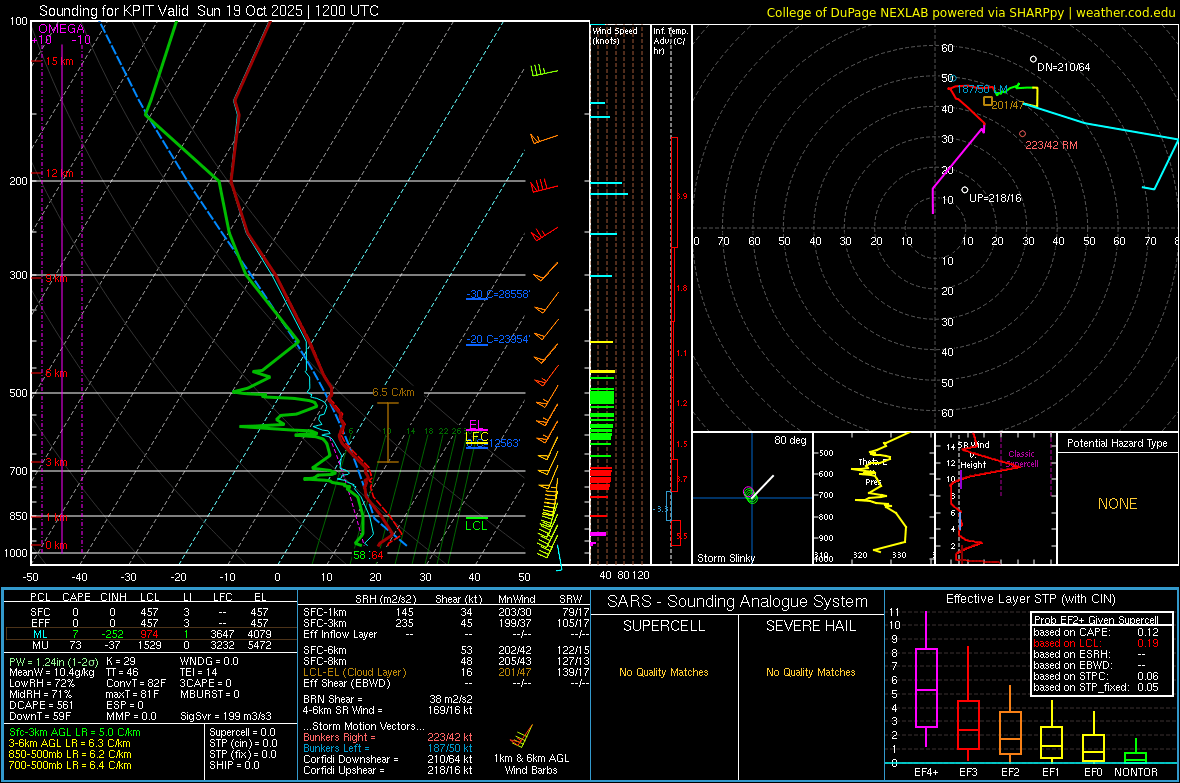1180x783 pixels.
Task: Click the 'Effective Layer STP (with CIN)' title
Action: [1030, 599]
